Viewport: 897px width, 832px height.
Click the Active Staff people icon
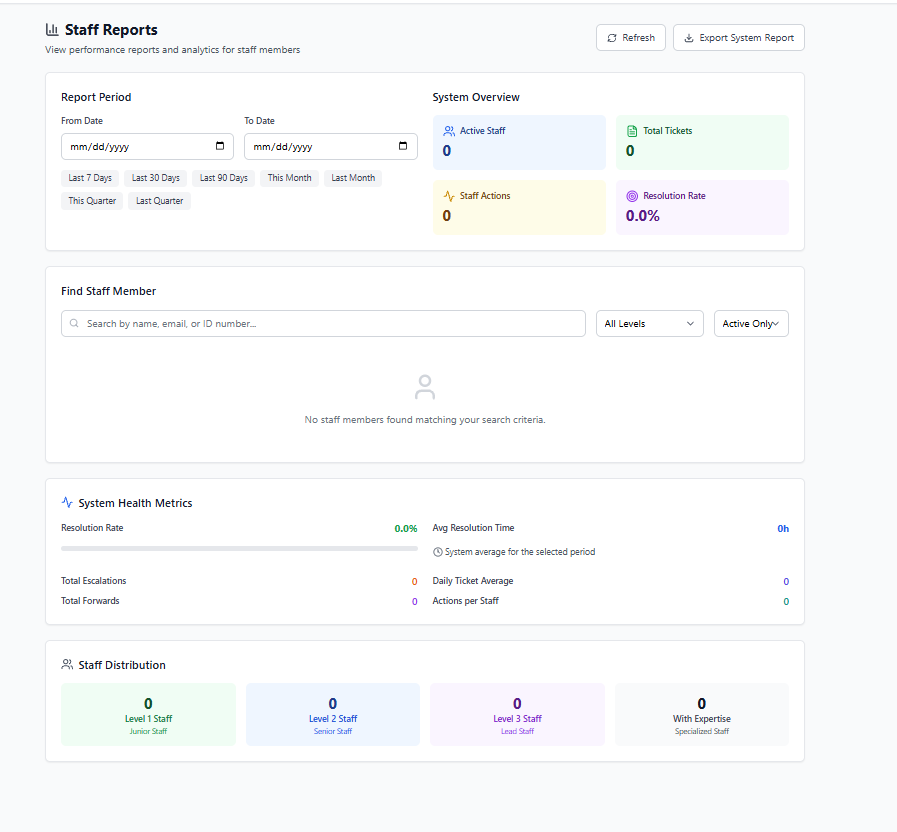coord(449,131)
